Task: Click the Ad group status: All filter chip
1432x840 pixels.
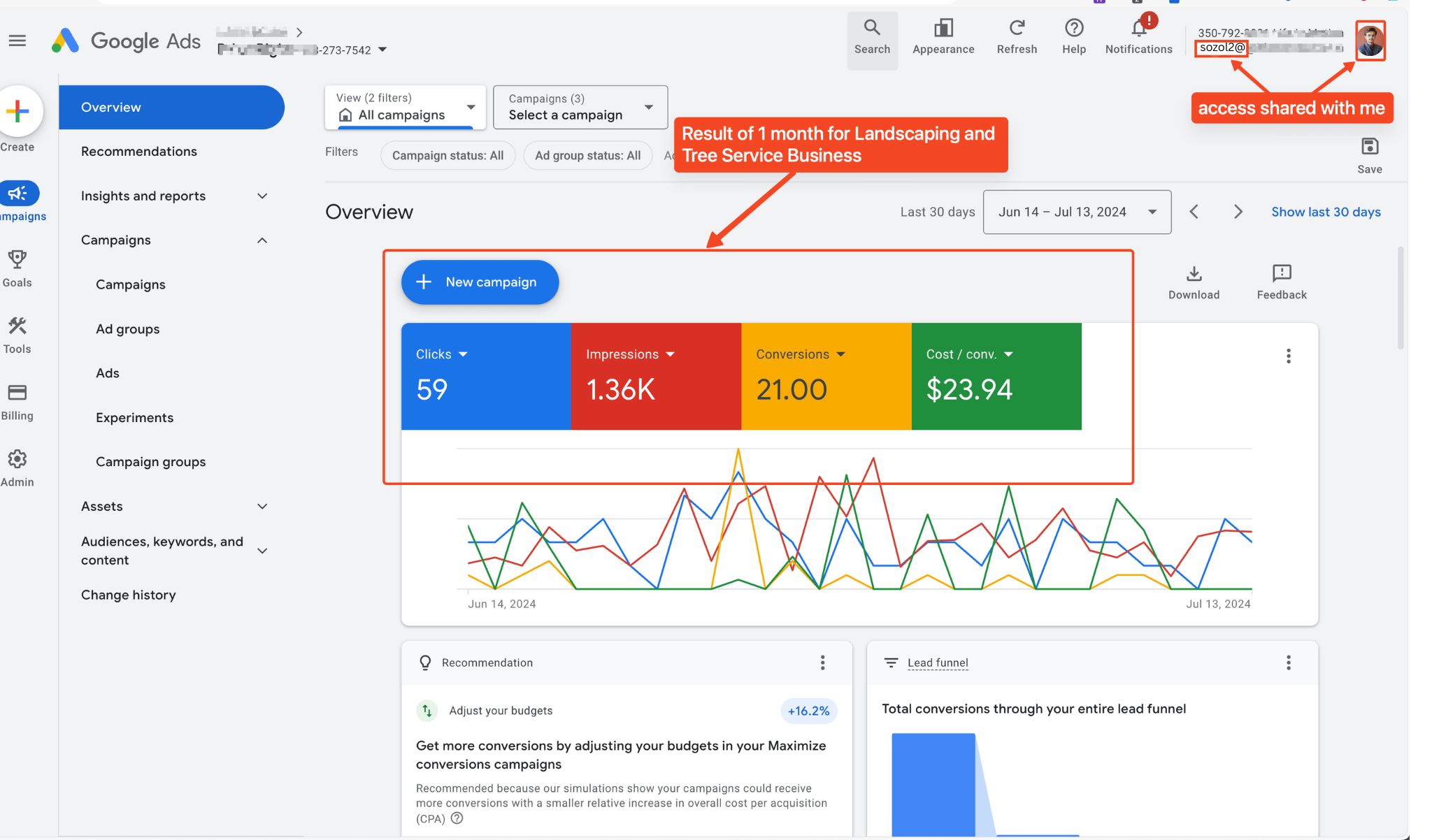Action: pyautogui.click(x=587, y=155)
